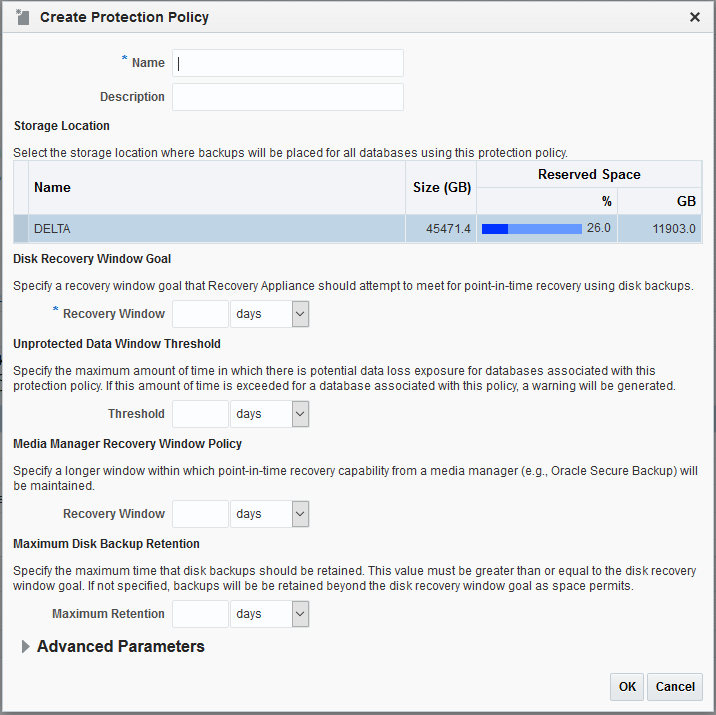Screen dimensions: 716x715
Task: Sort by the Name column header
Action: 52,187
